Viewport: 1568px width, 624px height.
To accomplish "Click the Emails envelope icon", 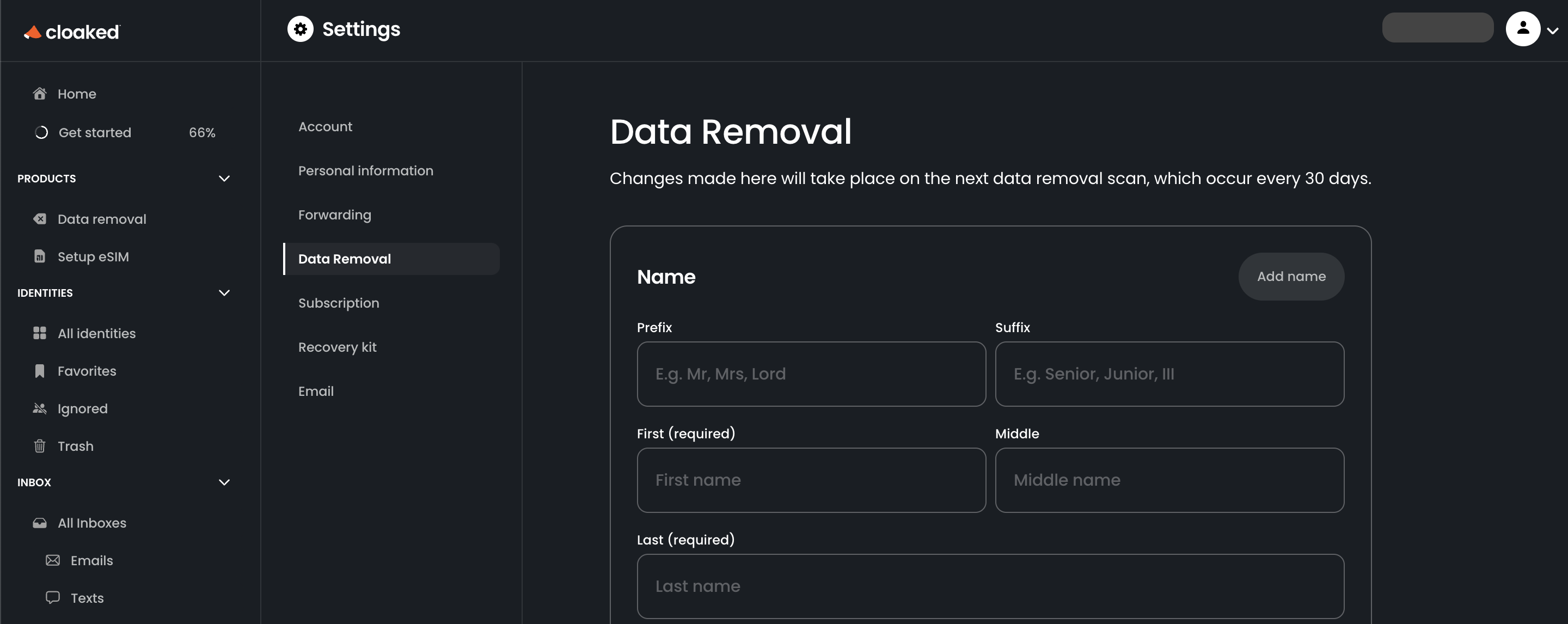I will click(x=53, y=560).
